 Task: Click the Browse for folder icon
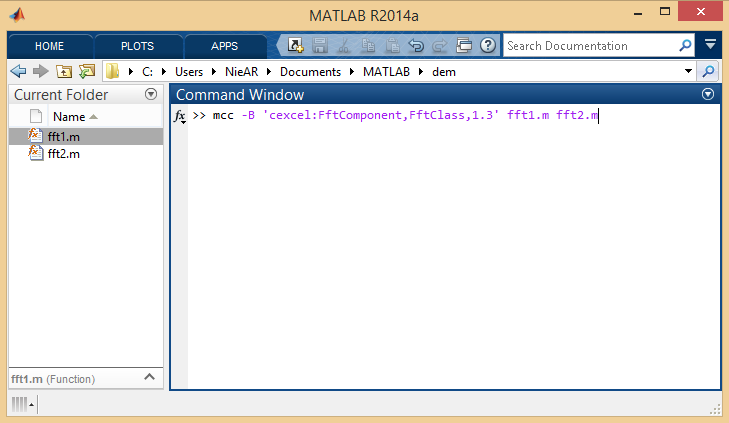87,71
